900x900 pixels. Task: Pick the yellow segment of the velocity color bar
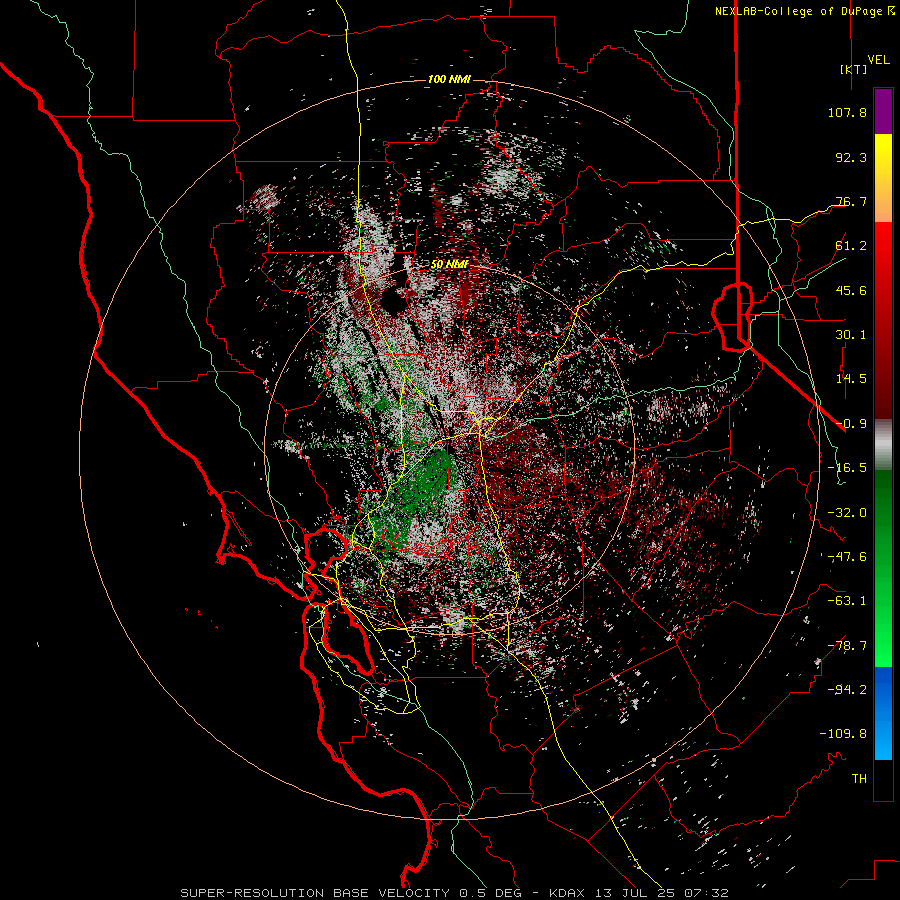pos(883,178)
